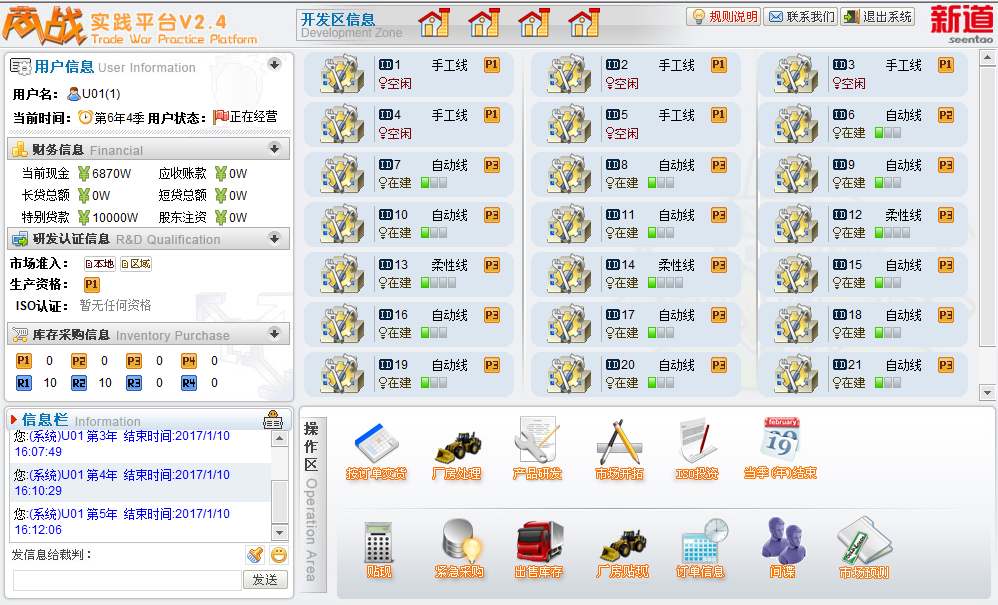
Task: Click 退出系统 exit system
Action: 878,17
